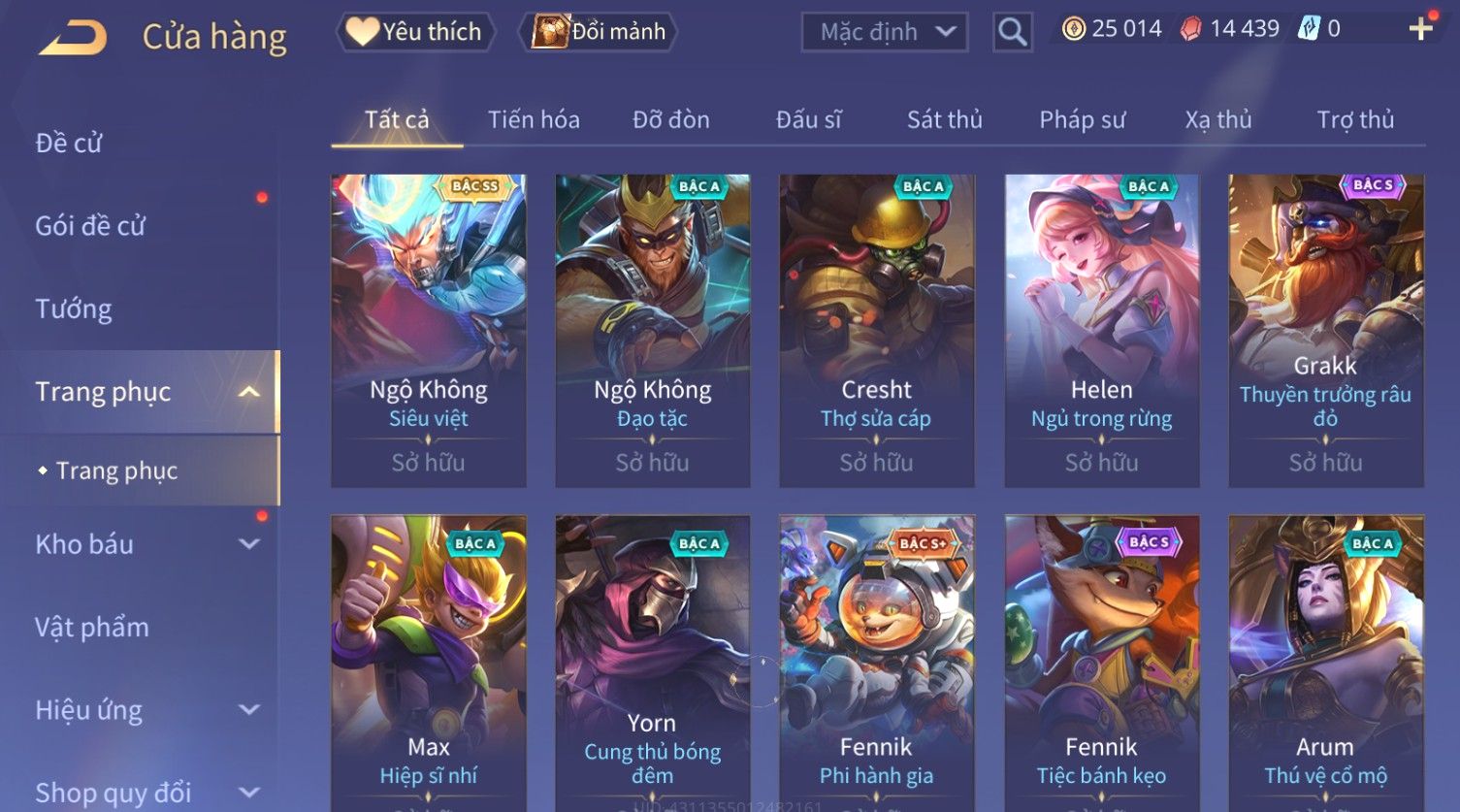The image size is (1460, 812).
Task: Click the blue voucher ticket icon
Action: point(1309,29)
